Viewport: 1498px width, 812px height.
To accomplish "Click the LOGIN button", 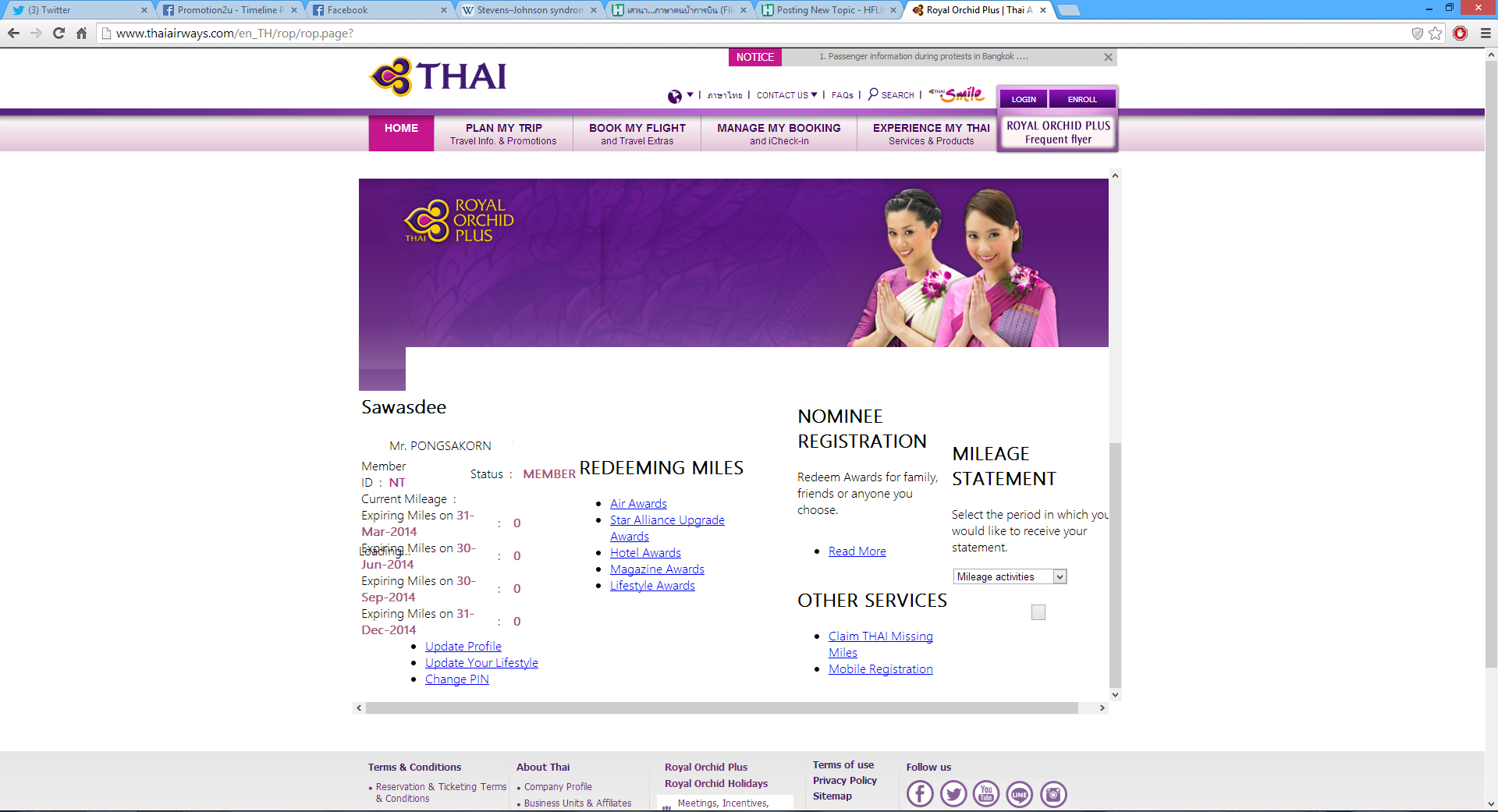I will pos(1024,99).
